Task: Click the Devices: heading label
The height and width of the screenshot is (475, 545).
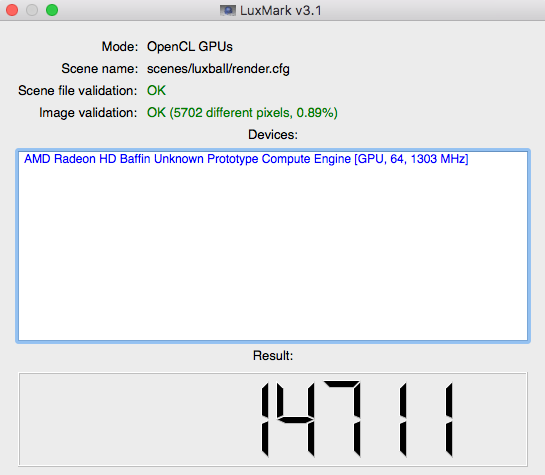Action: pos(273,135)
